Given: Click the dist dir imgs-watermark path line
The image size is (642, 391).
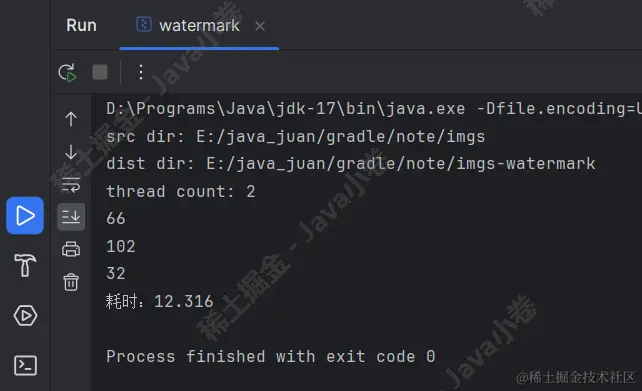Looking at the screenshot, I should pyautogui.click(x=350, y=164).
